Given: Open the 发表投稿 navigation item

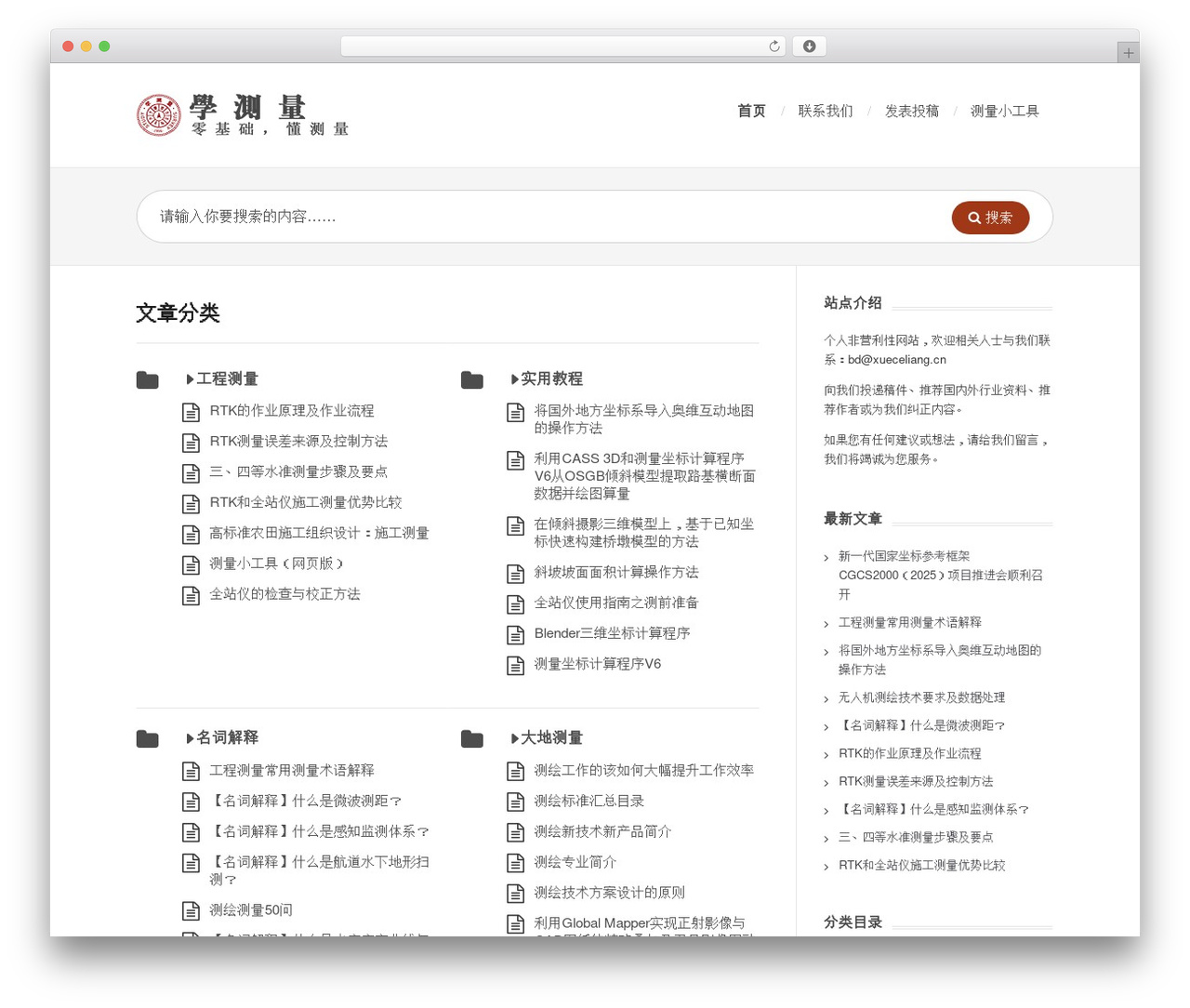Looking at the screenshot, I should point(912,111).
